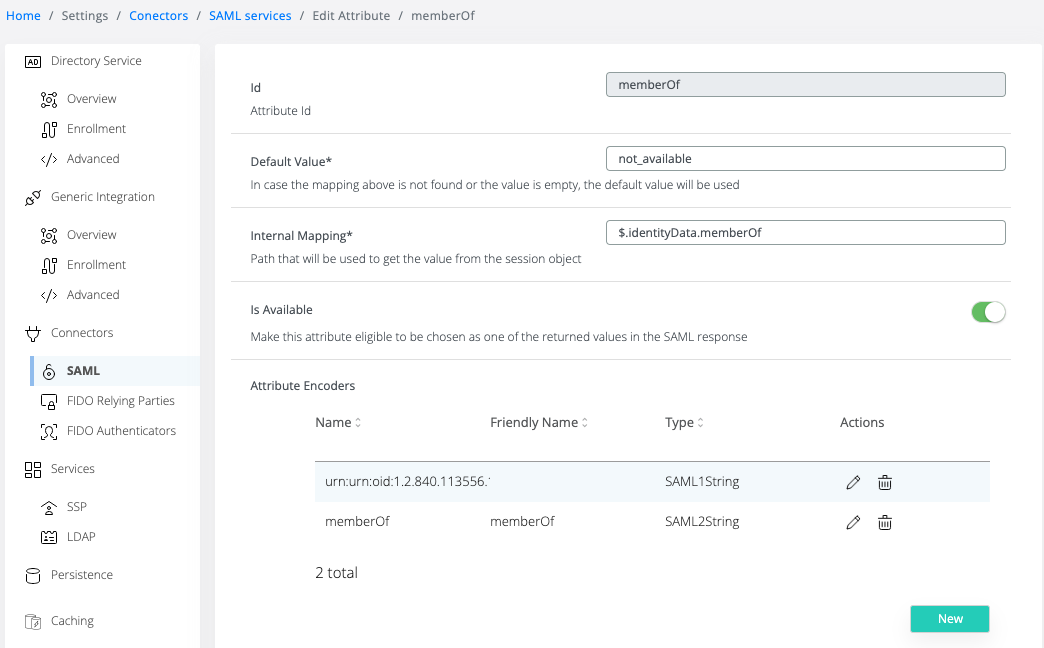The height and width of the screenshot is (648, 1044).
Task: Sort encoders by Name column
Action: point(338,423)
